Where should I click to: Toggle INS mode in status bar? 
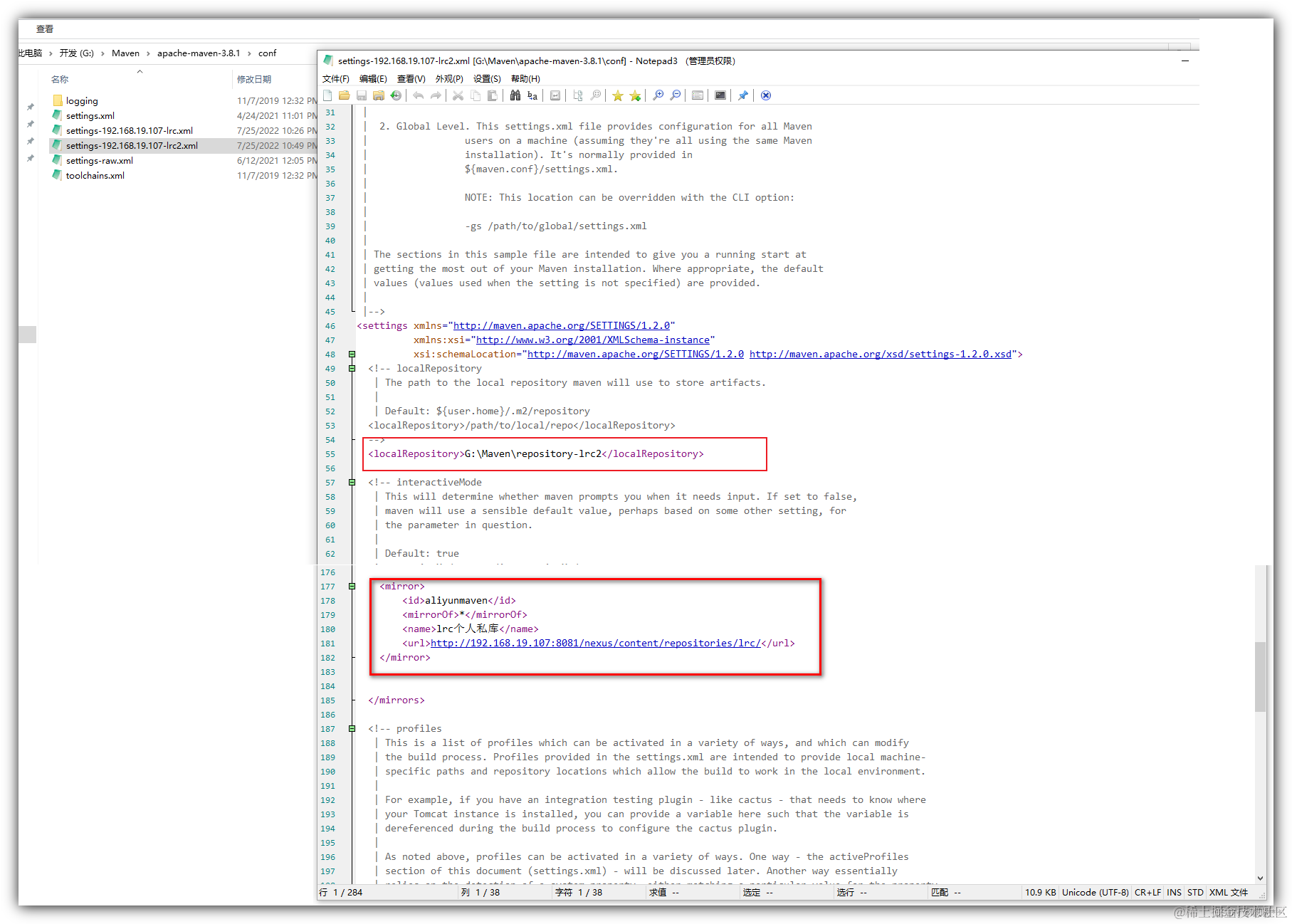1174,892
